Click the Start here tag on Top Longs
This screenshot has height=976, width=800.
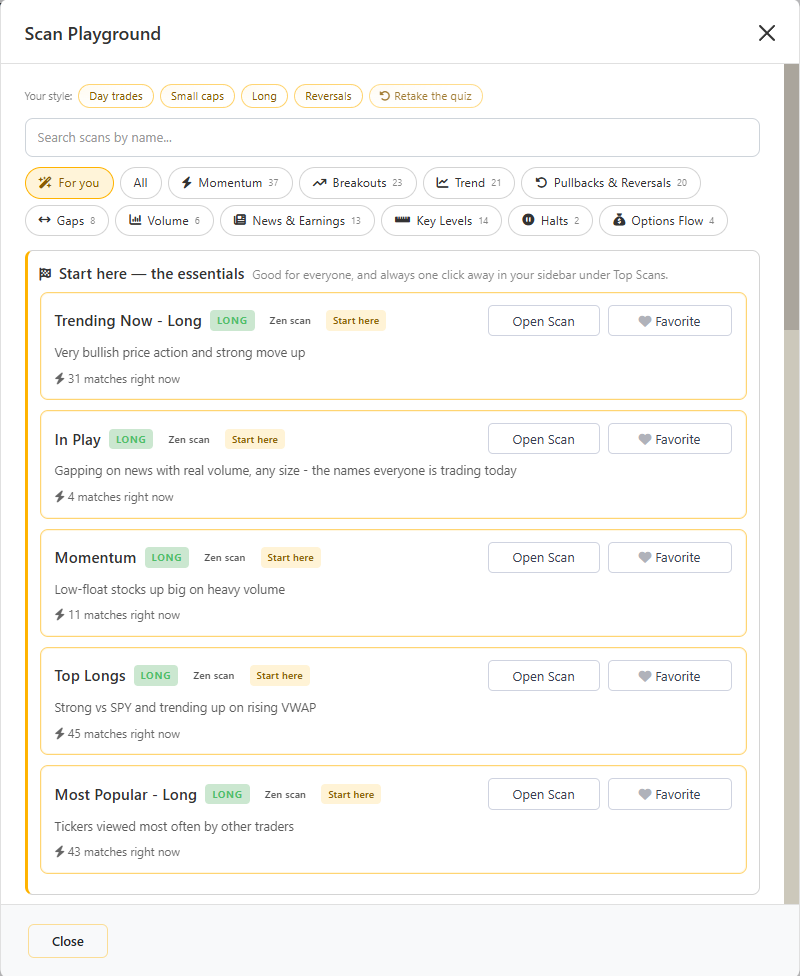[280, 676]
